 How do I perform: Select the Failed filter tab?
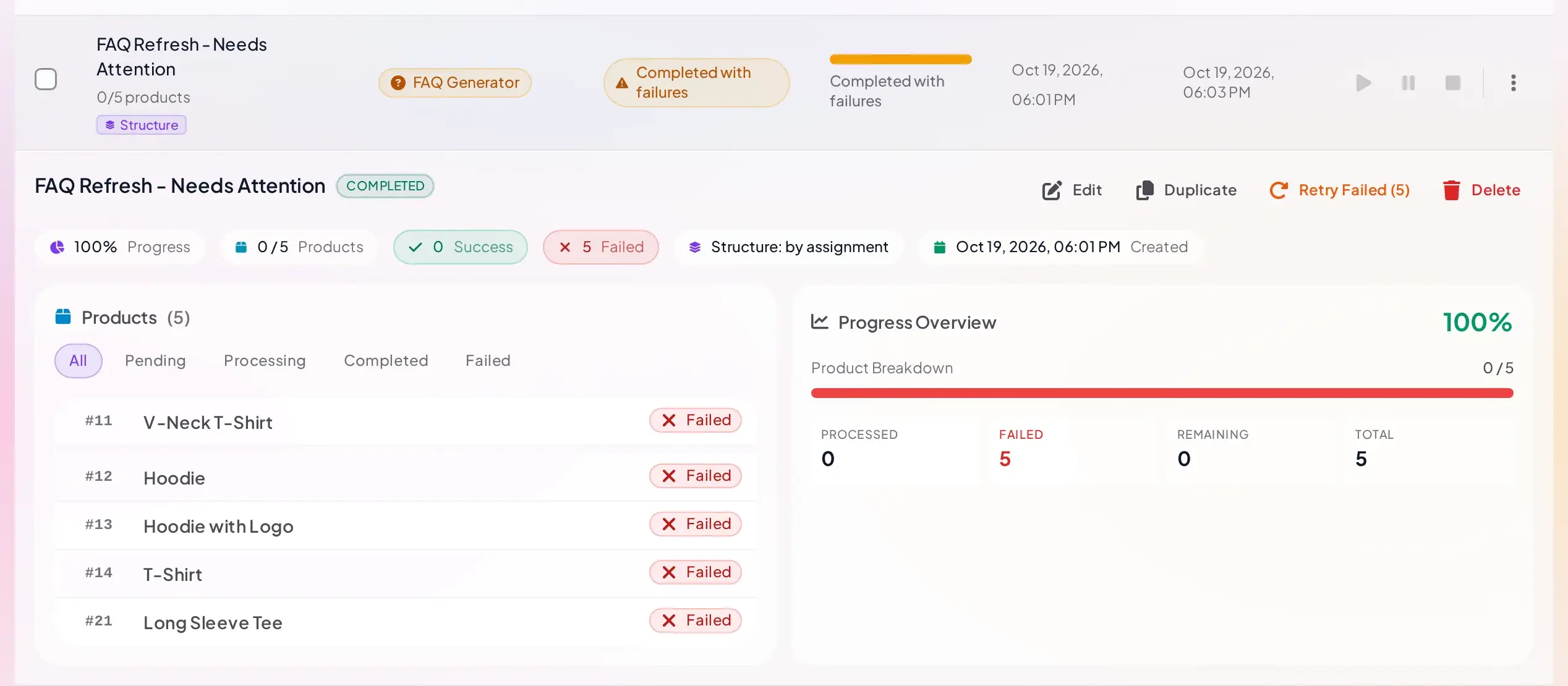coord(488,361)
